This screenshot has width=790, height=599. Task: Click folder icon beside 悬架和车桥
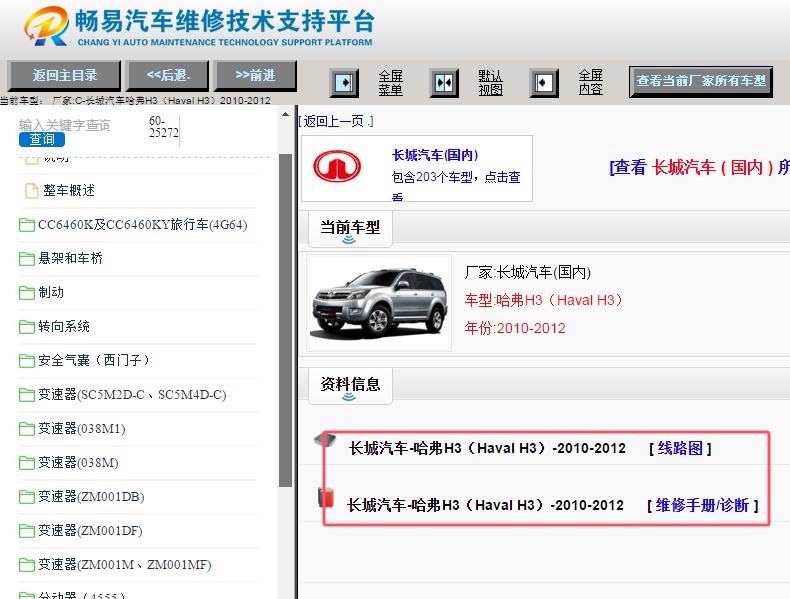27,259
